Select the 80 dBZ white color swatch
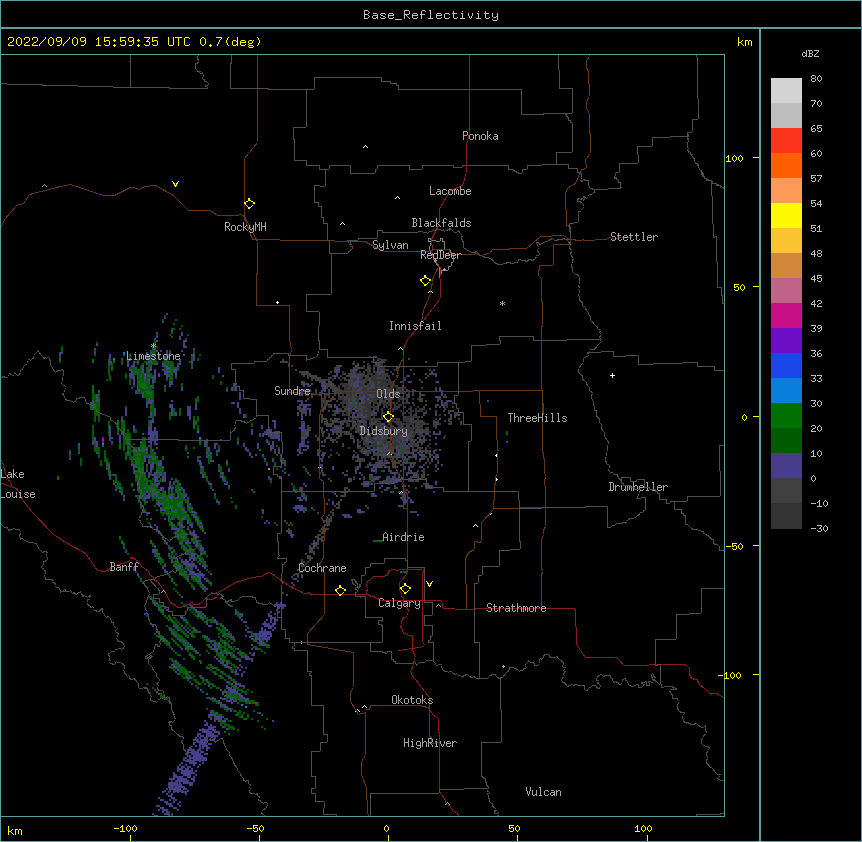Screen dimensions: 862x842 tap(786, 91)
